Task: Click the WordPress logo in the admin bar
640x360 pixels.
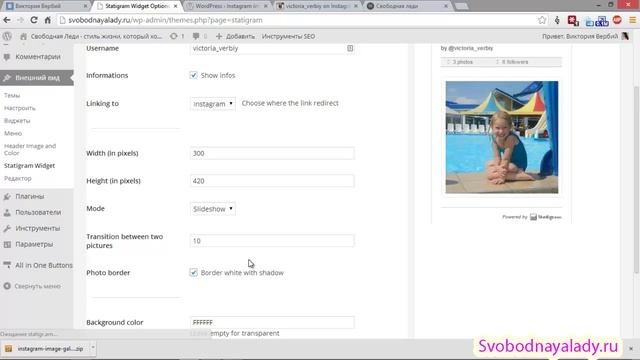Action: coord(7,36)
